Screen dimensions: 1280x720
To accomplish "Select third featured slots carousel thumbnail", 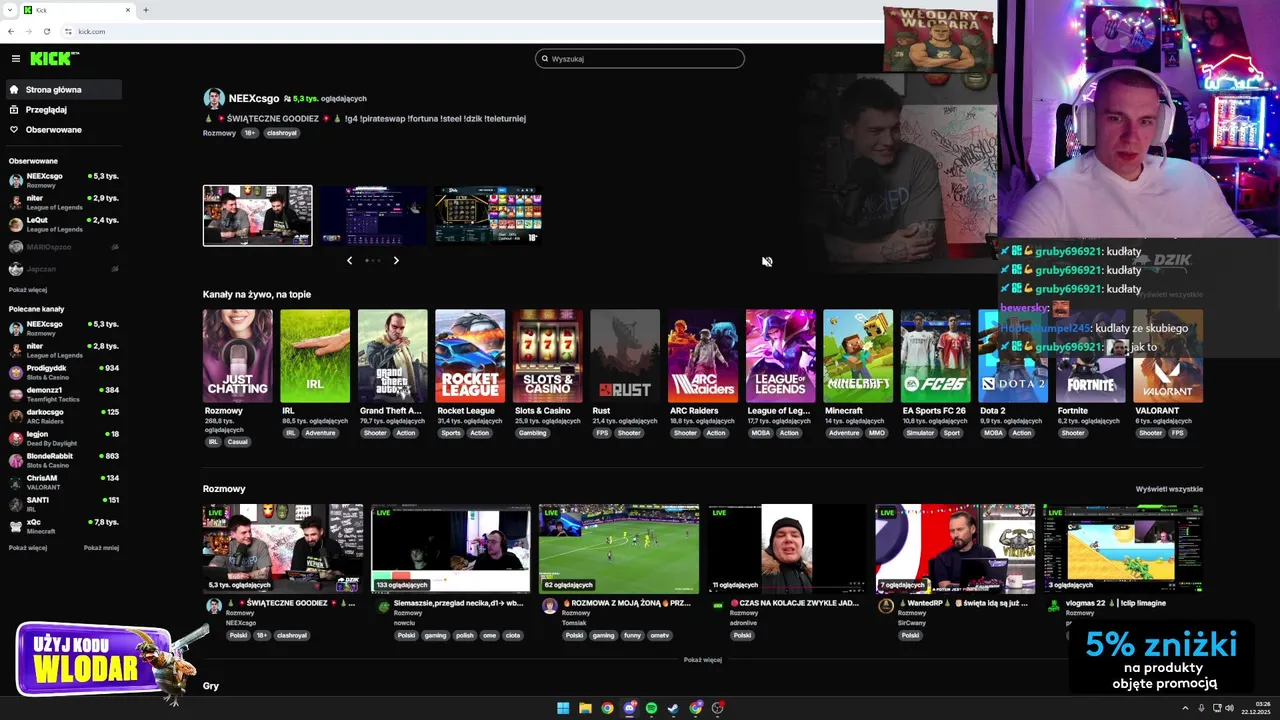I will point(488,215).
